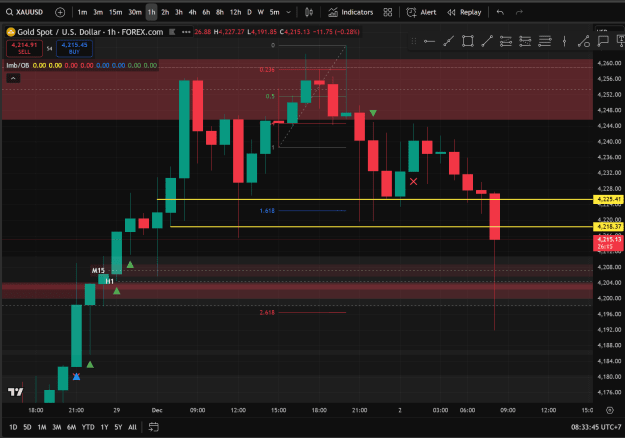
Task: Select the 5m timeframe
Action: coord(274,12)
